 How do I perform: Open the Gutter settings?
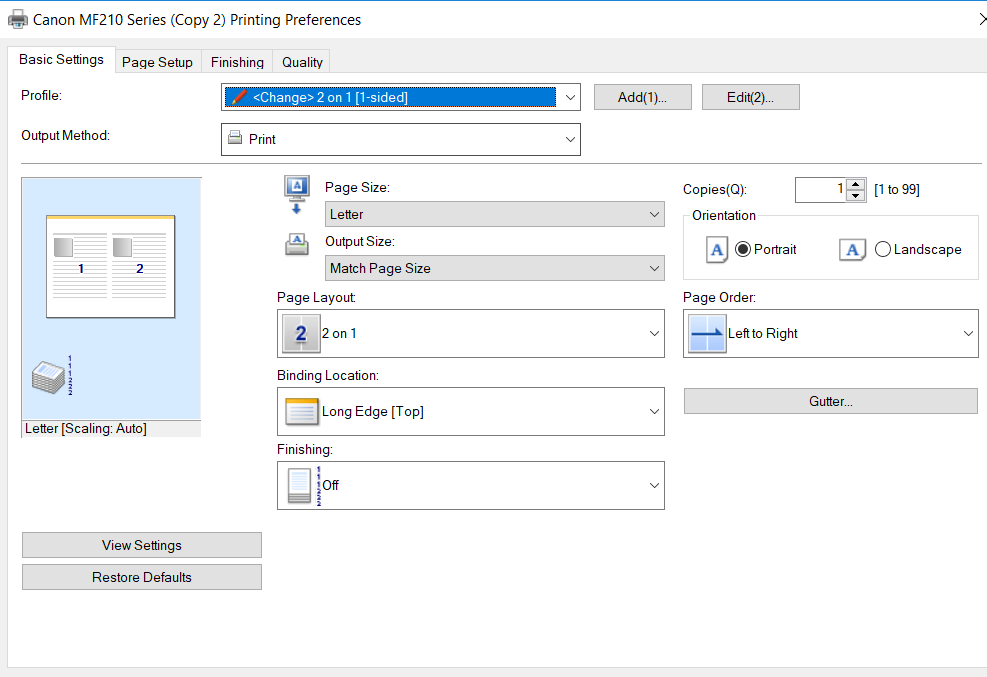830,401
